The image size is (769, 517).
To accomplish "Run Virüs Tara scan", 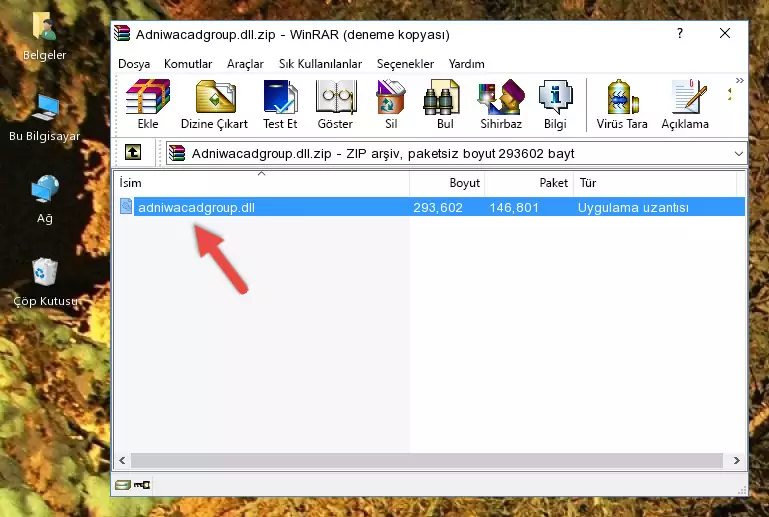I will click(x=622, y=104).
